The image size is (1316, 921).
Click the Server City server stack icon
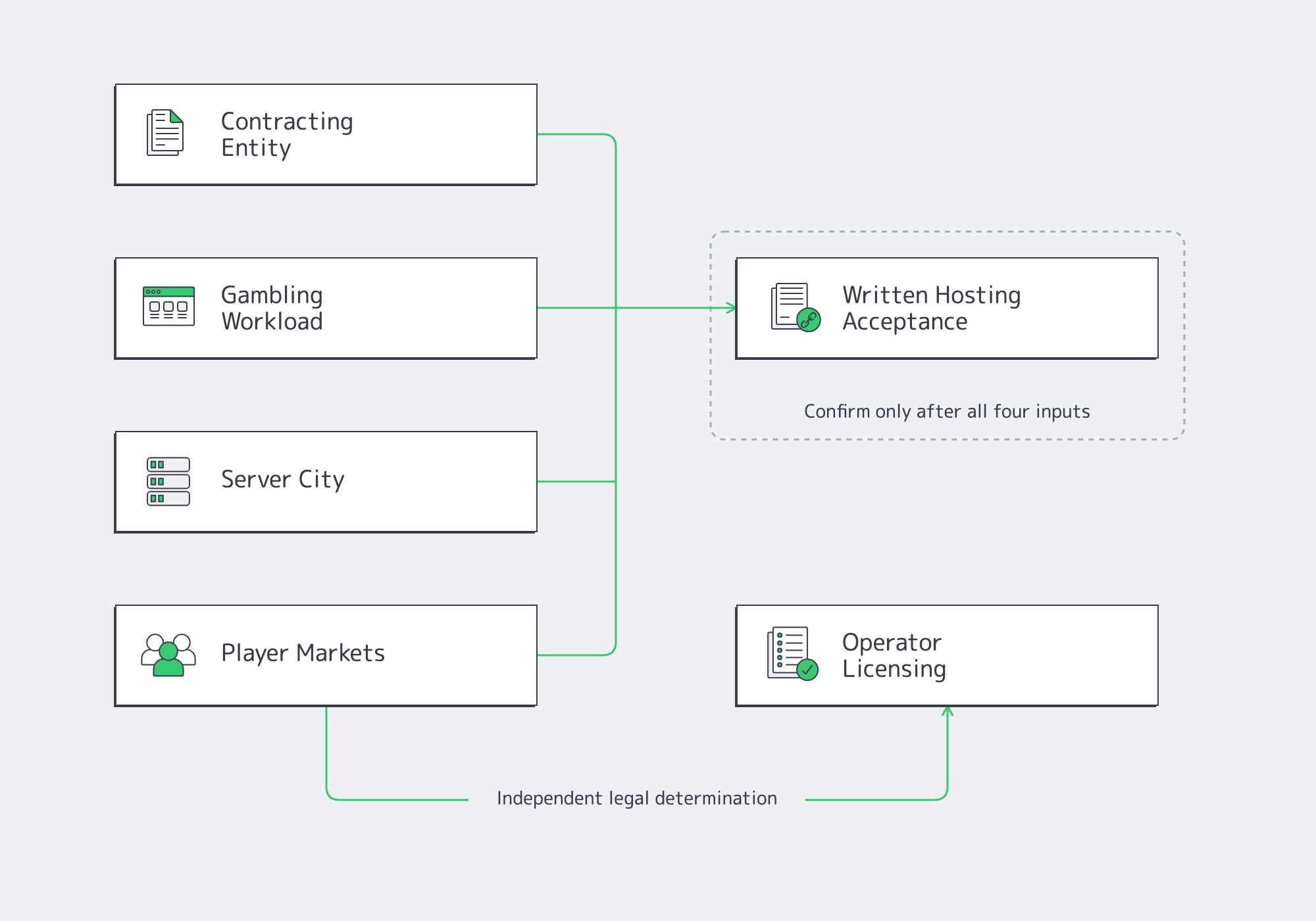point(168,482)
